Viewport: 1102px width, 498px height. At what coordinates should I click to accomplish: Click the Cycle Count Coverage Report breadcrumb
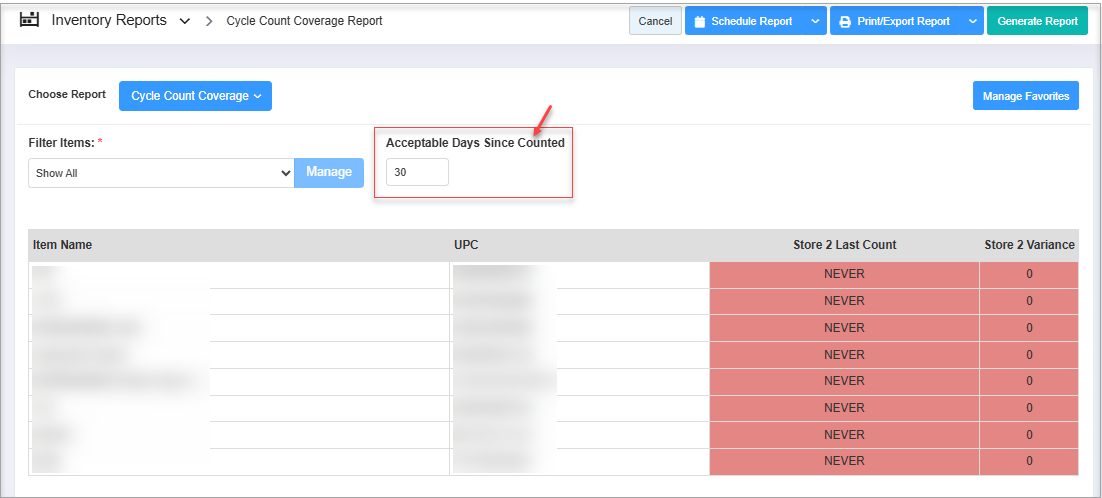coord(304,21)
